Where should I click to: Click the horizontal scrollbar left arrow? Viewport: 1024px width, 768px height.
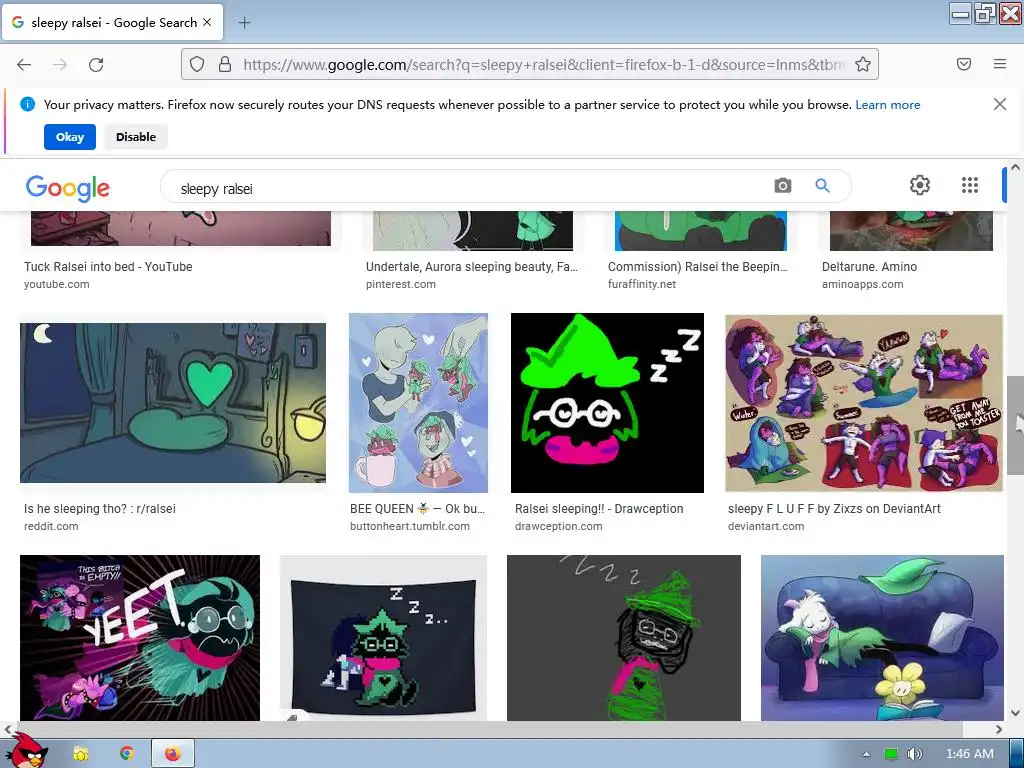click(x=8, y=729)
